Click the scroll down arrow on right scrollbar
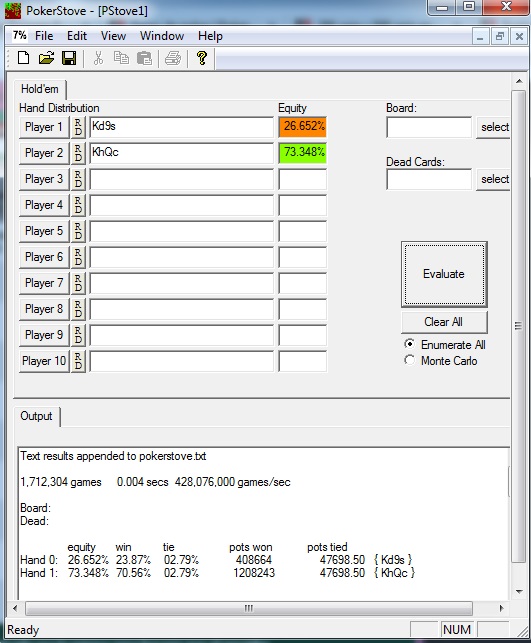This screenshot has height=643, width=531. [519, 591]
